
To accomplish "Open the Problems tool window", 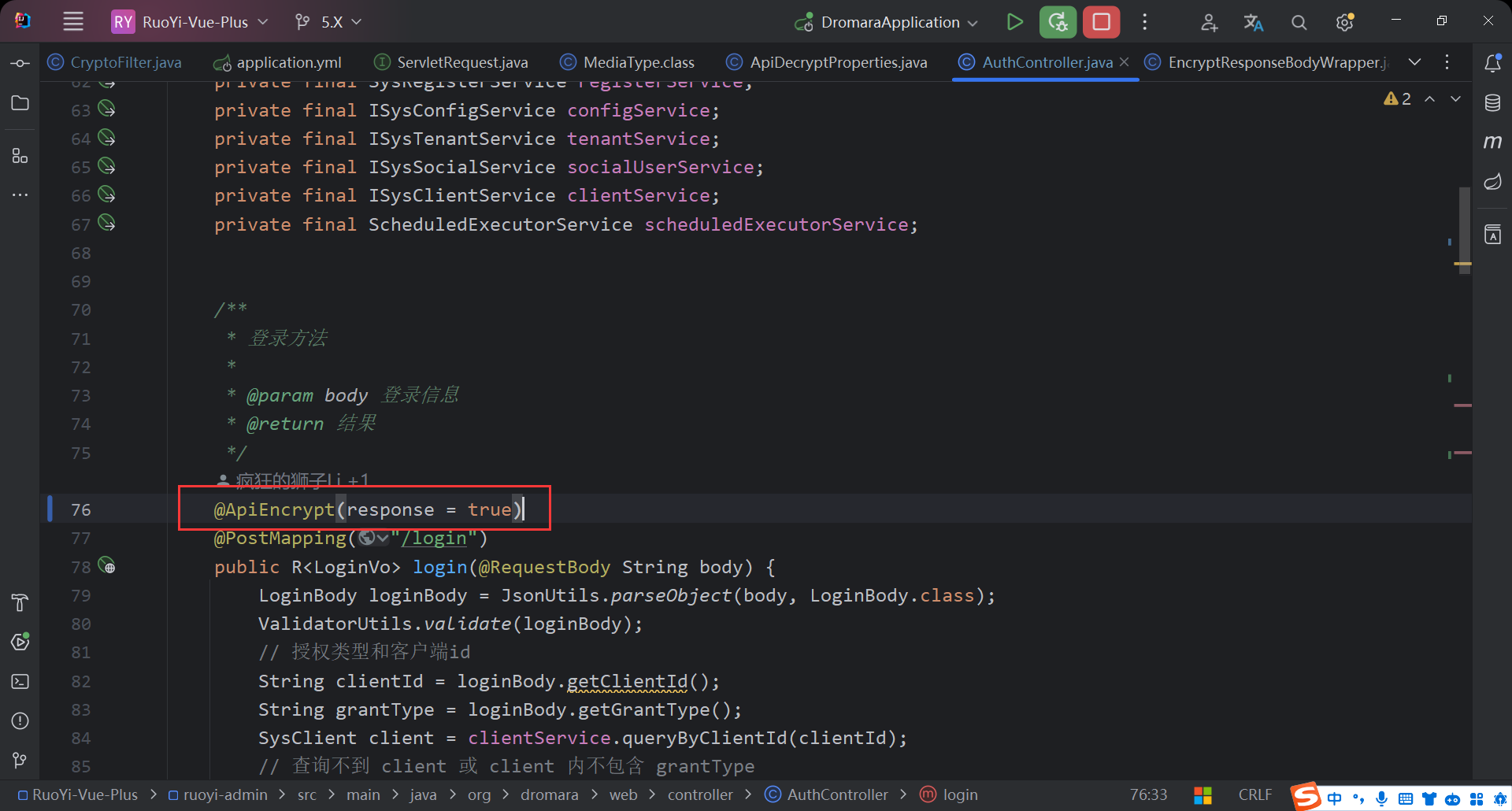I will (x=20, y=720).
